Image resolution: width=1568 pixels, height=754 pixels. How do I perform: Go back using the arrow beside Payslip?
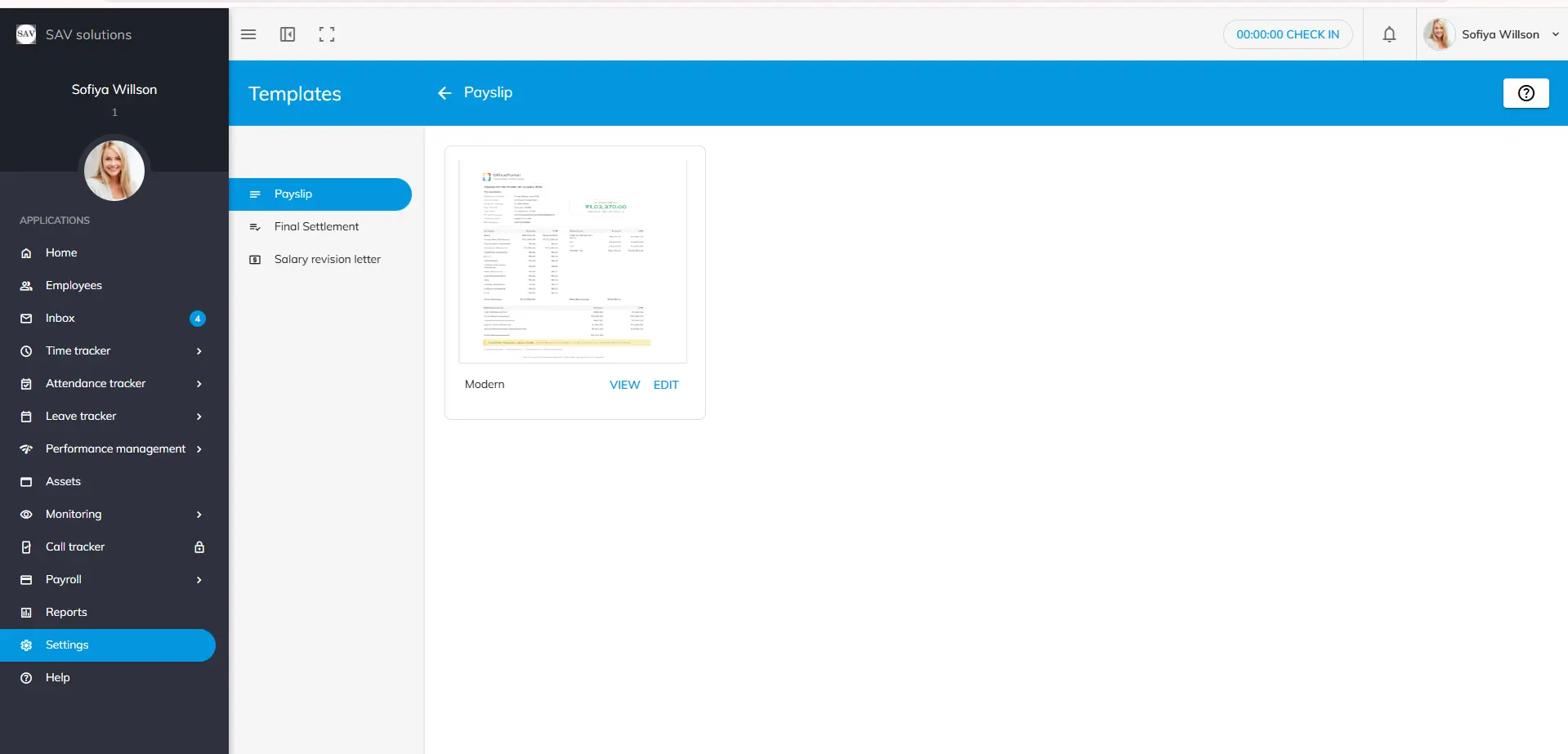(444, 93)
